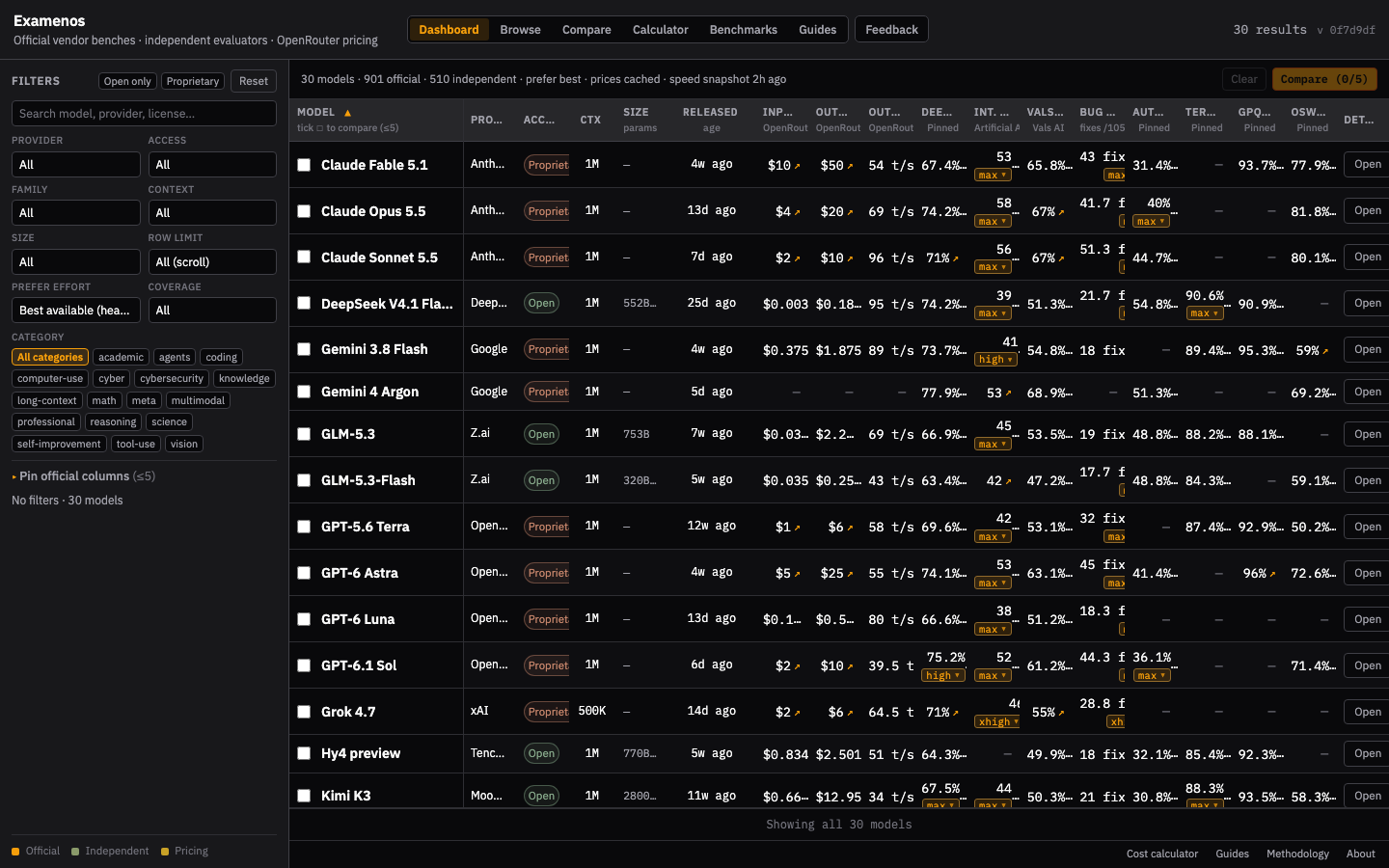Open the Prefer Effort dropdown

pos(76,310)
